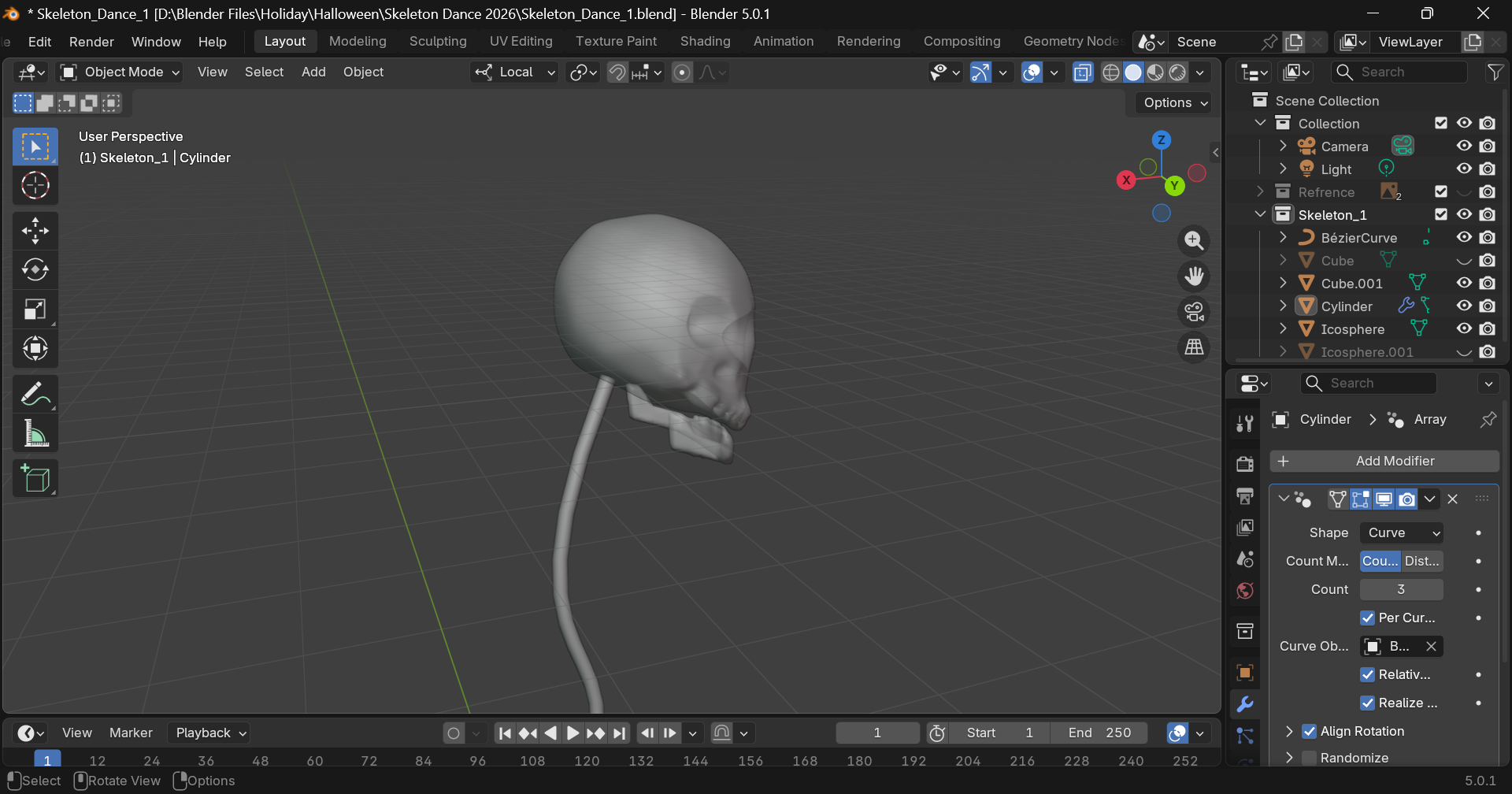Click the Options button in viewport
Viewport: 1512px width, 794px height.
(x=1173, y=103)
